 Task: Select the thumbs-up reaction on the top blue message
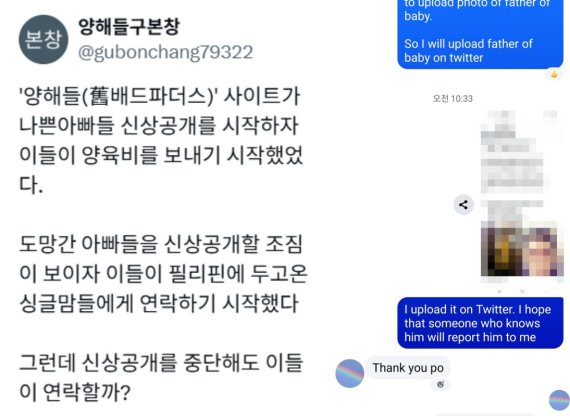(x=554, y=75)
